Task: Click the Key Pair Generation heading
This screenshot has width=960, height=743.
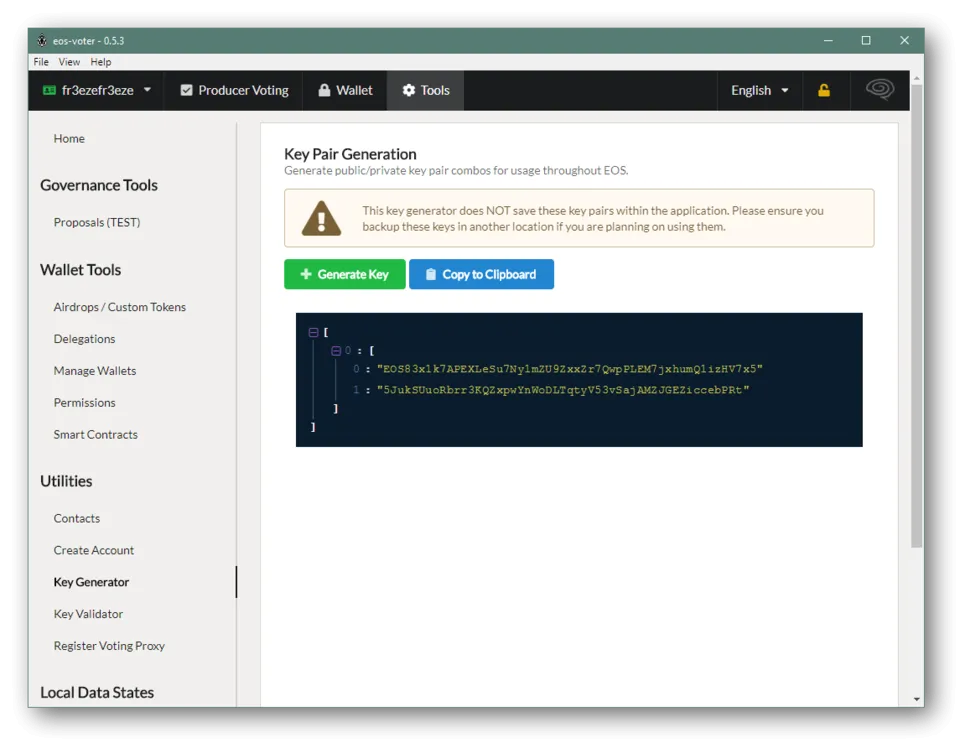Action: pyautogui.click(x=350, y=154)
